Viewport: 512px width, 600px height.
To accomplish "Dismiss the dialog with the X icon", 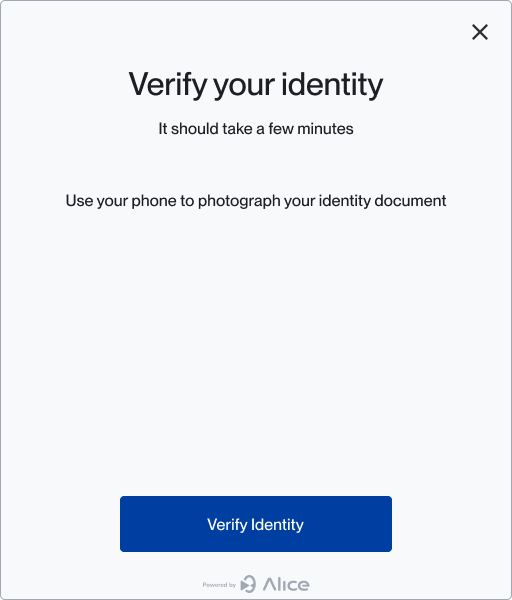I will click(x=479, y=32).
